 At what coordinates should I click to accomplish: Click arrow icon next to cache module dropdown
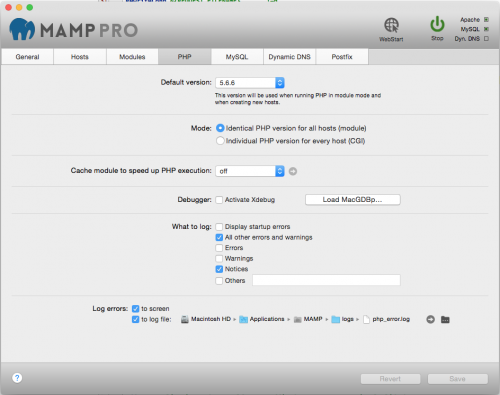[x=293, y=171]
